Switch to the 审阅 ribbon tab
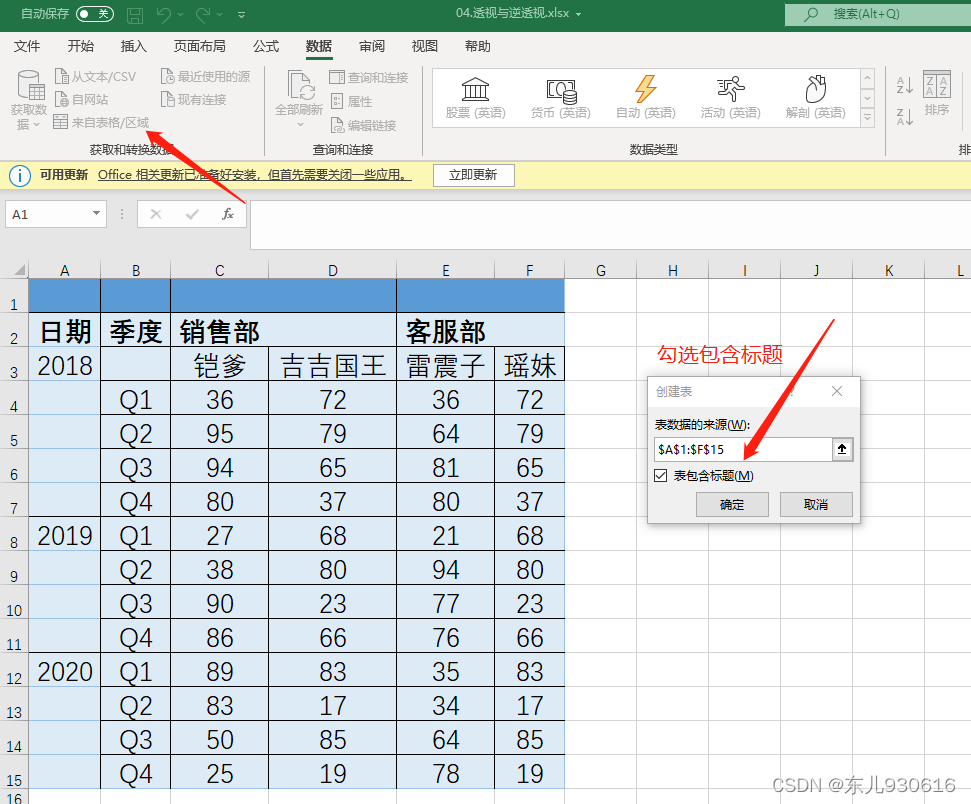 click(x=372, y=46)
